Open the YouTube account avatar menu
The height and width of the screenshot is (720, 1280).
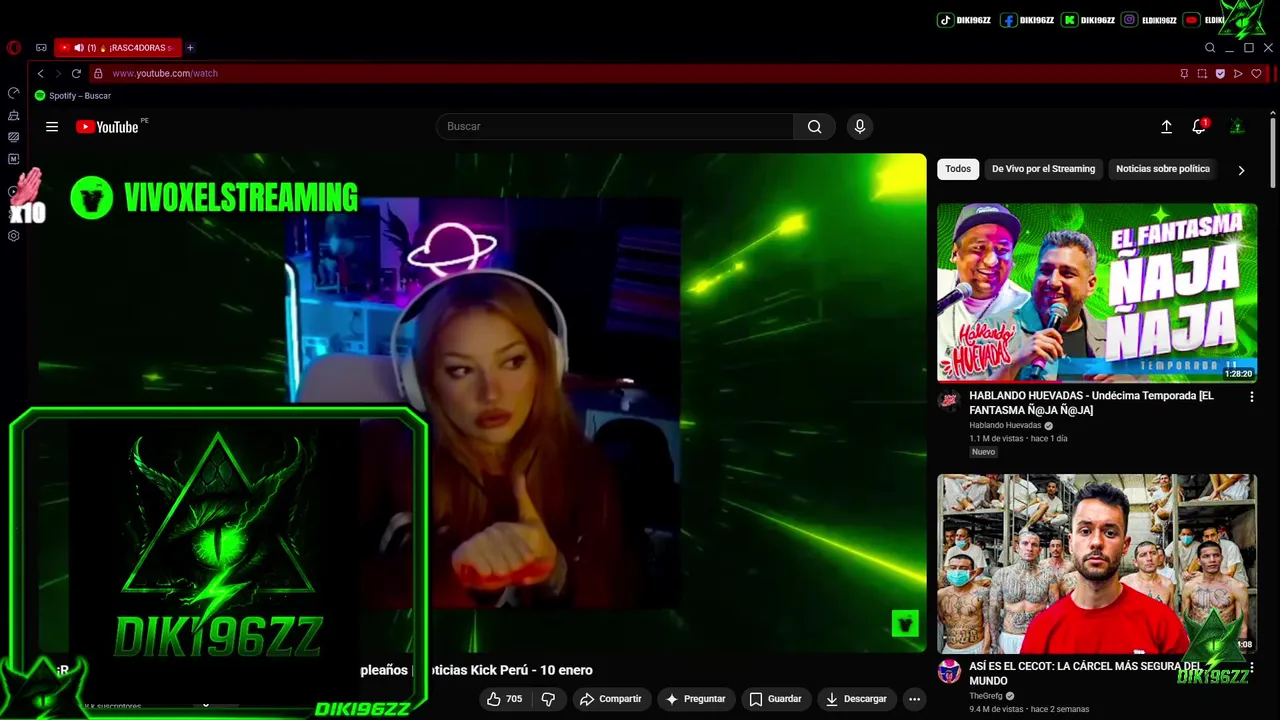point(1237,126)
